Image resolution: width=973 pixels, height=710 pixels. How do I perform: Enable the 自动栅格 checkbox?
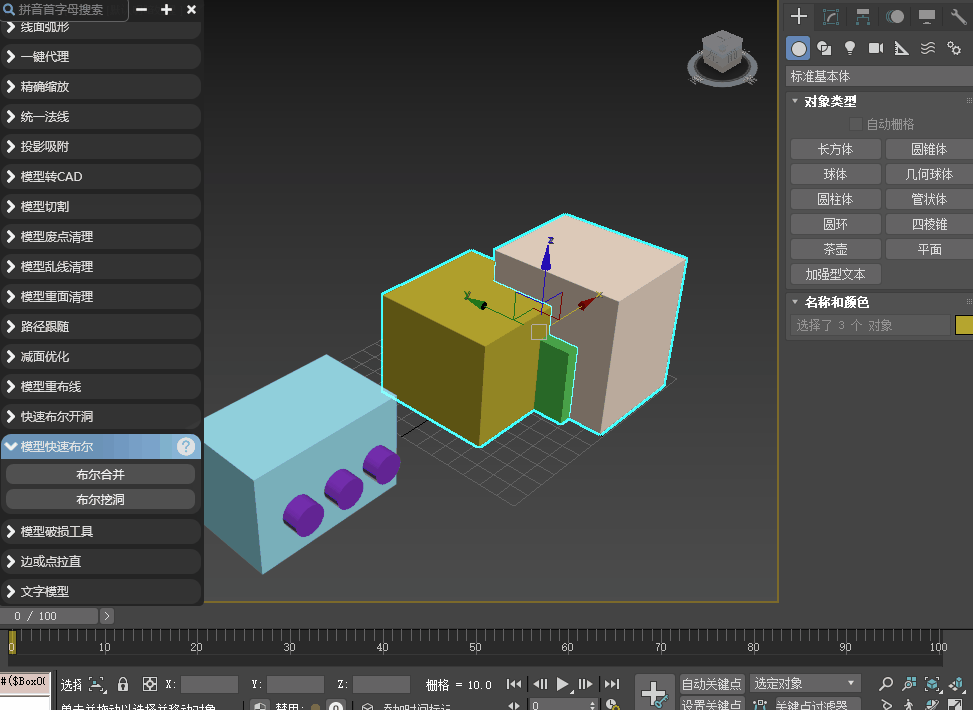click(x=855, y=124)
